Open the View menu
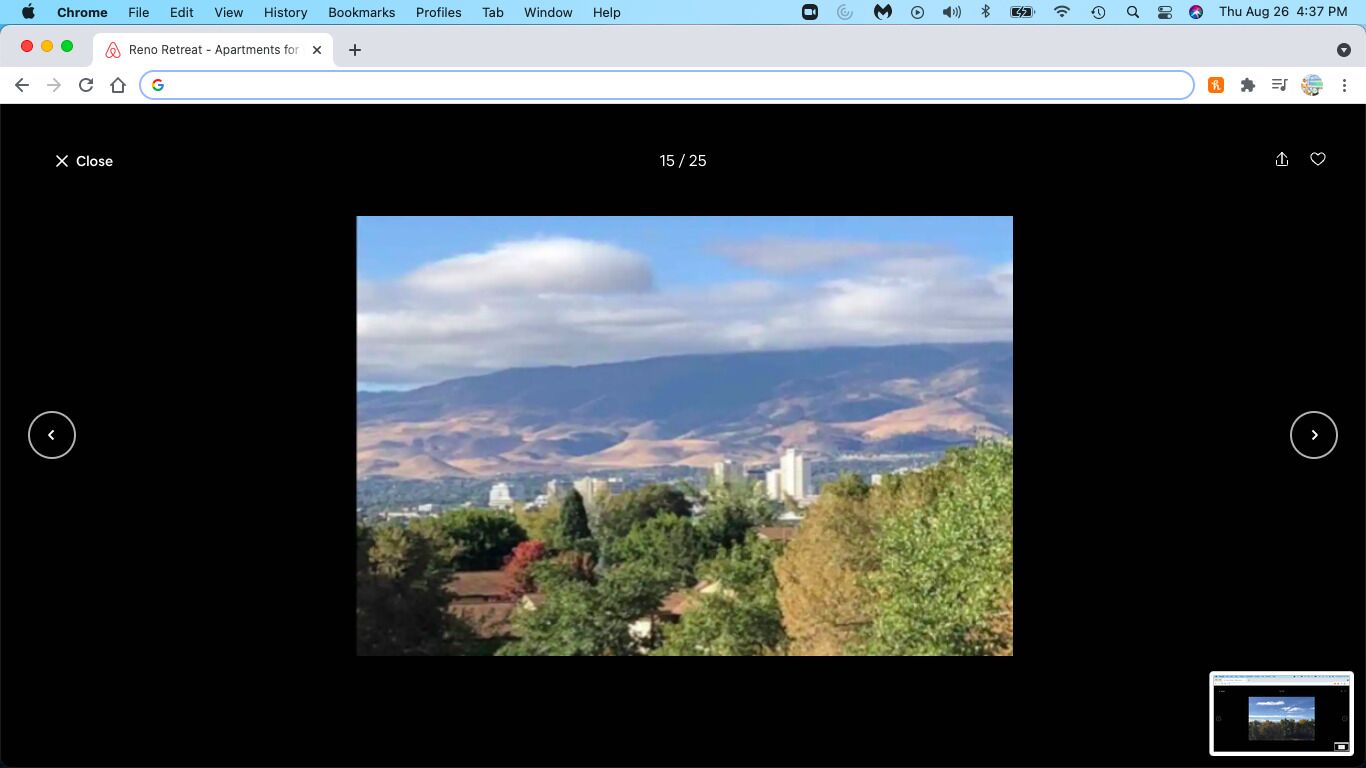The width and height of the screenshot is (1366, 768). 229,12
